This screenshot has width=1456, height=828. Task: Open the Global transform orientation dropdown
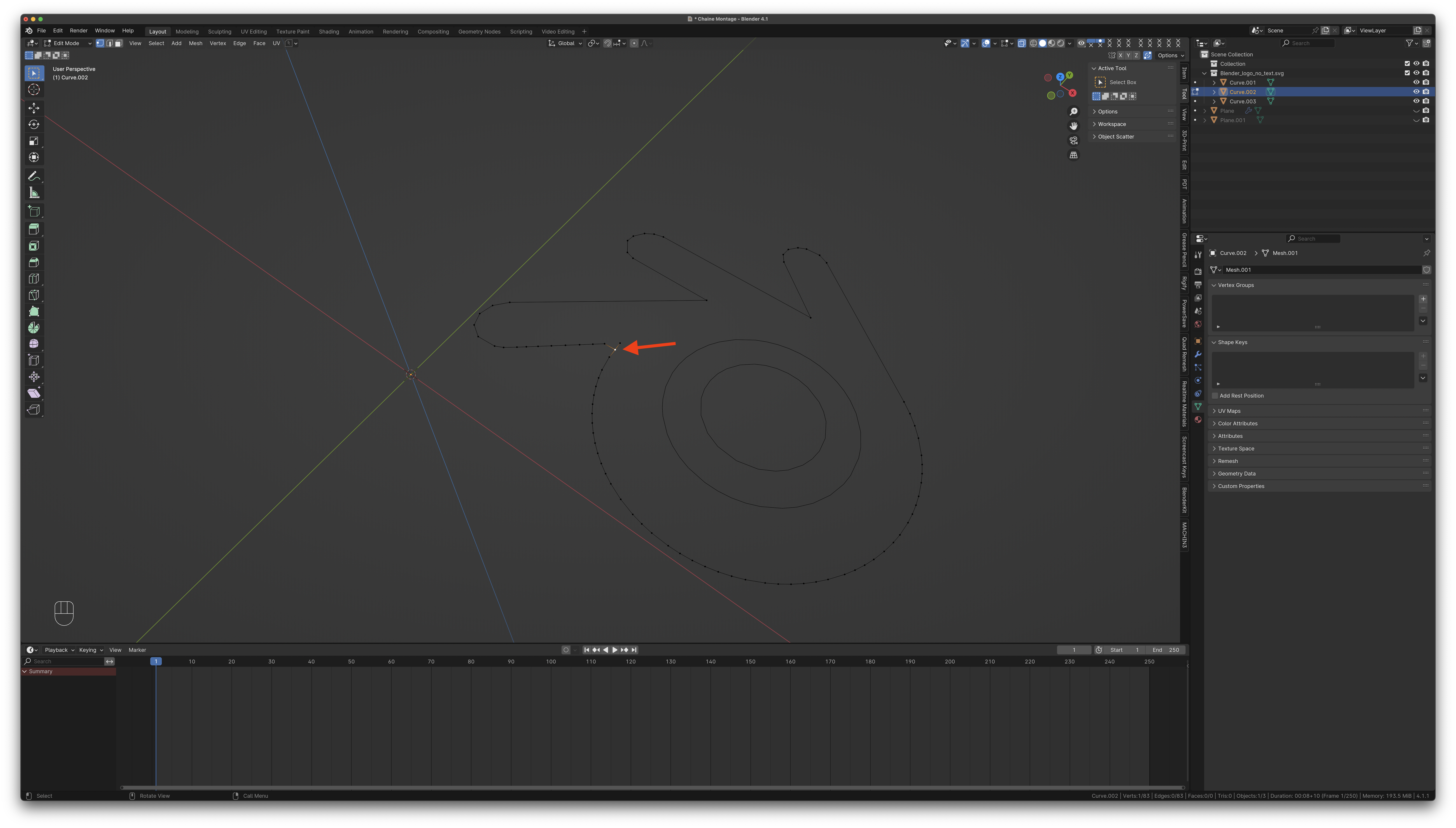(565, 43)
